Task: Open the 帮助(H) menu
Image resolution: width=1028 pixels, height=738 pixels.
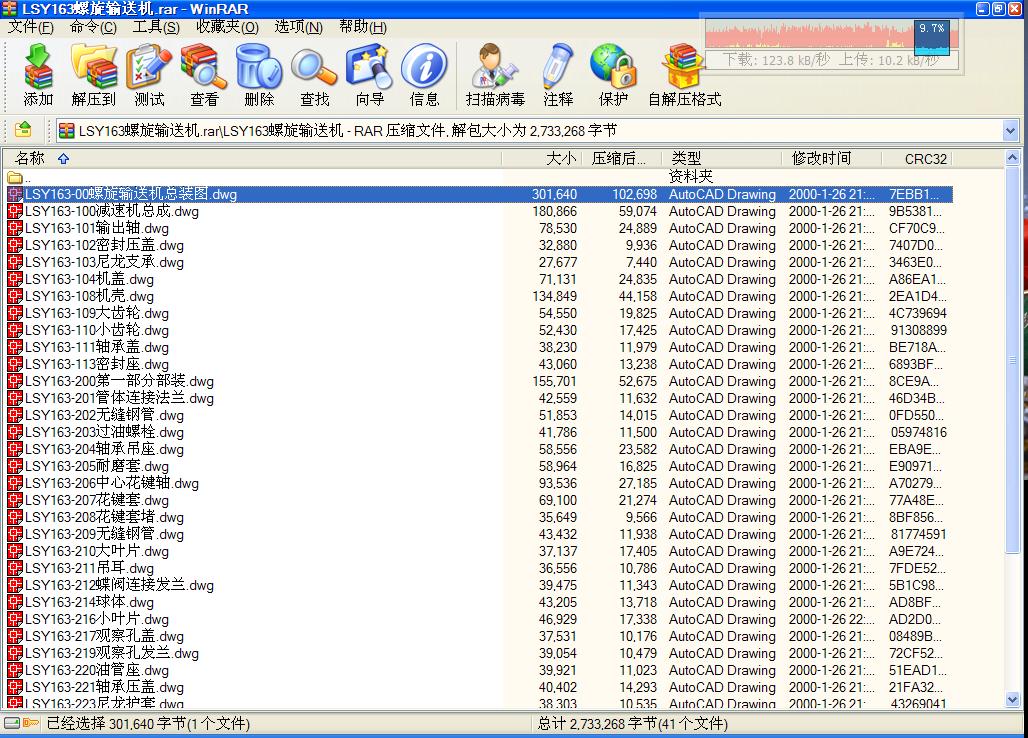Action: [x=363, y=27]
